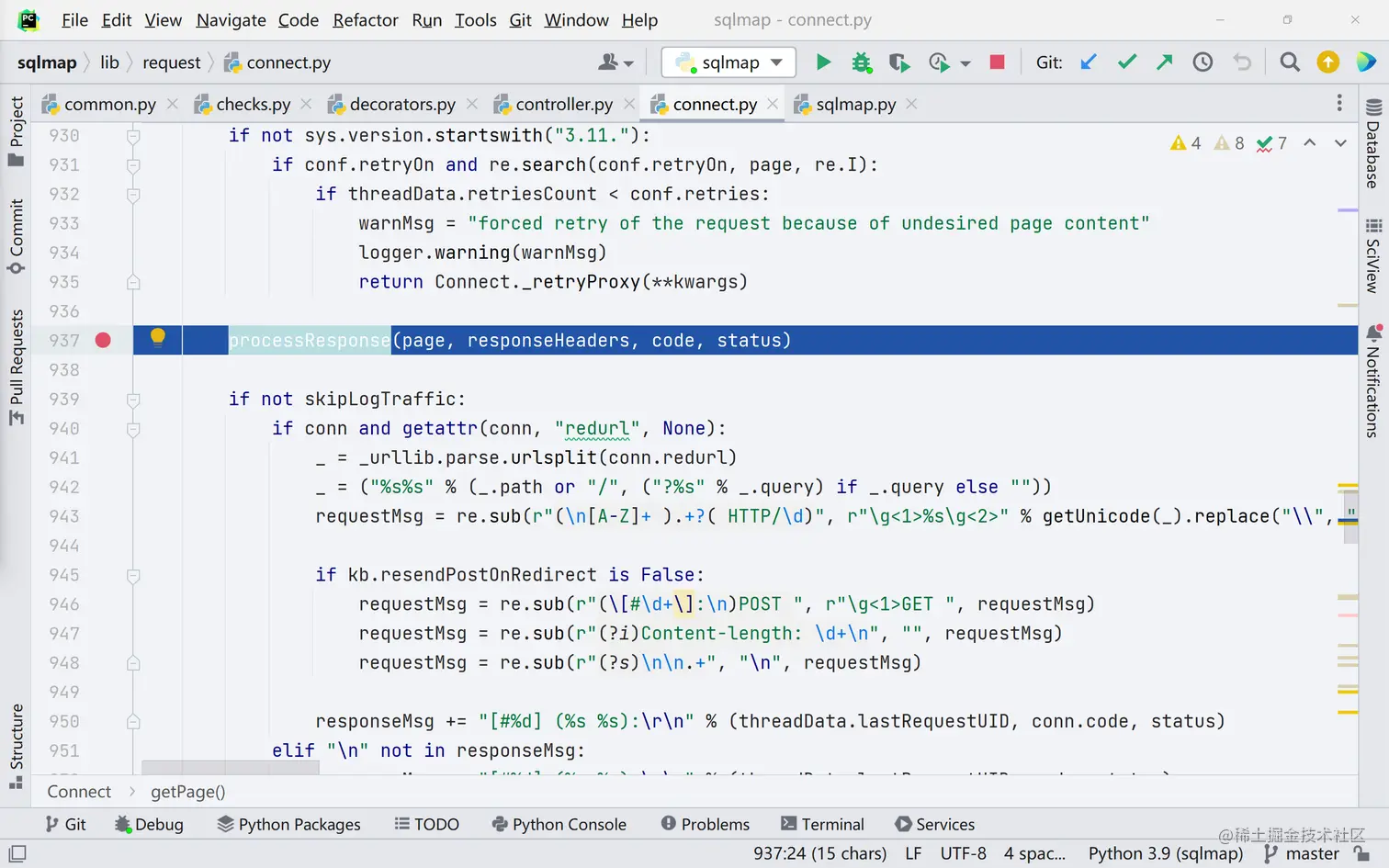Image resolution: width=1389 pixels, height=868 pixels.
Task: Open the Python Packages tool window
Action: [x=288, y=825]
